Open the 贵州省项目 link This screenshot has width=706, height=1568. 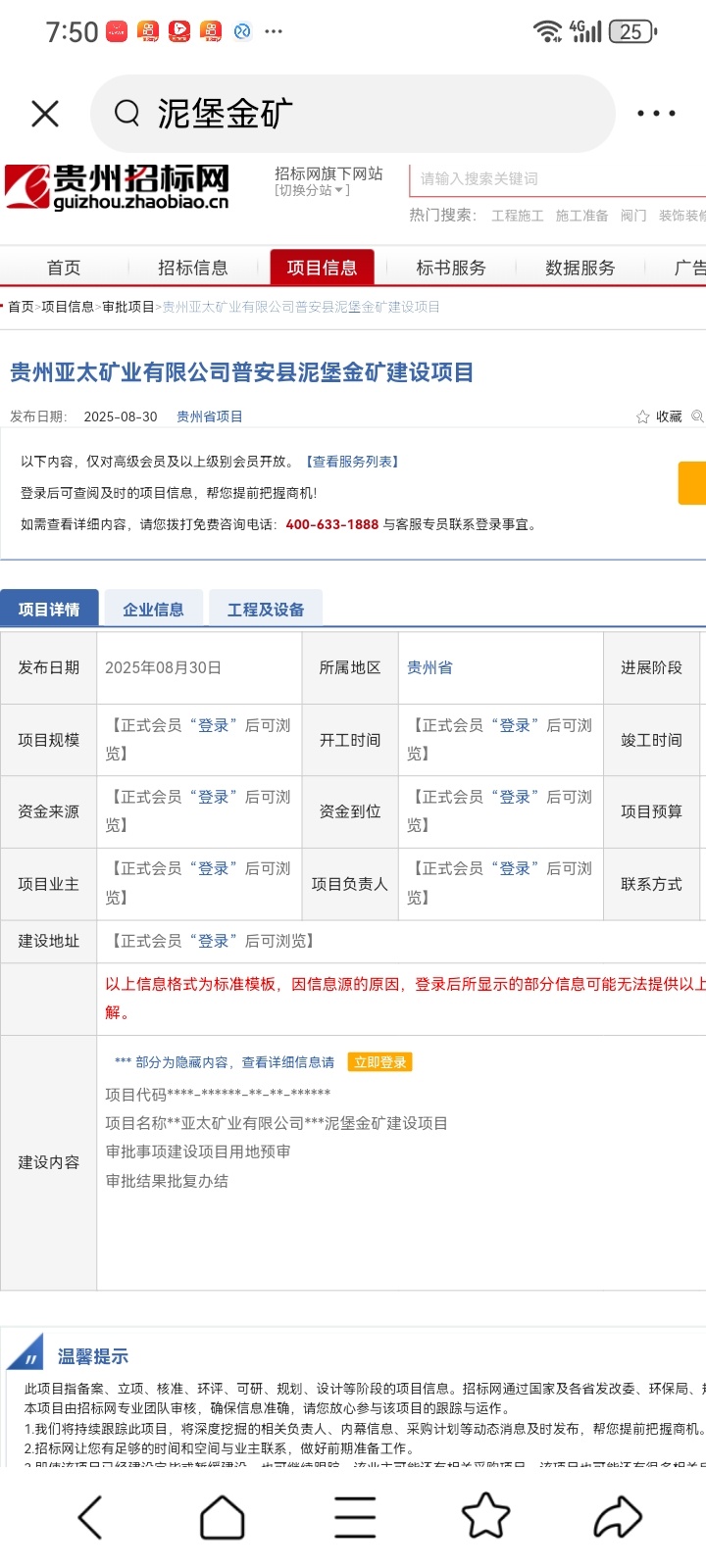pos(210,416)
